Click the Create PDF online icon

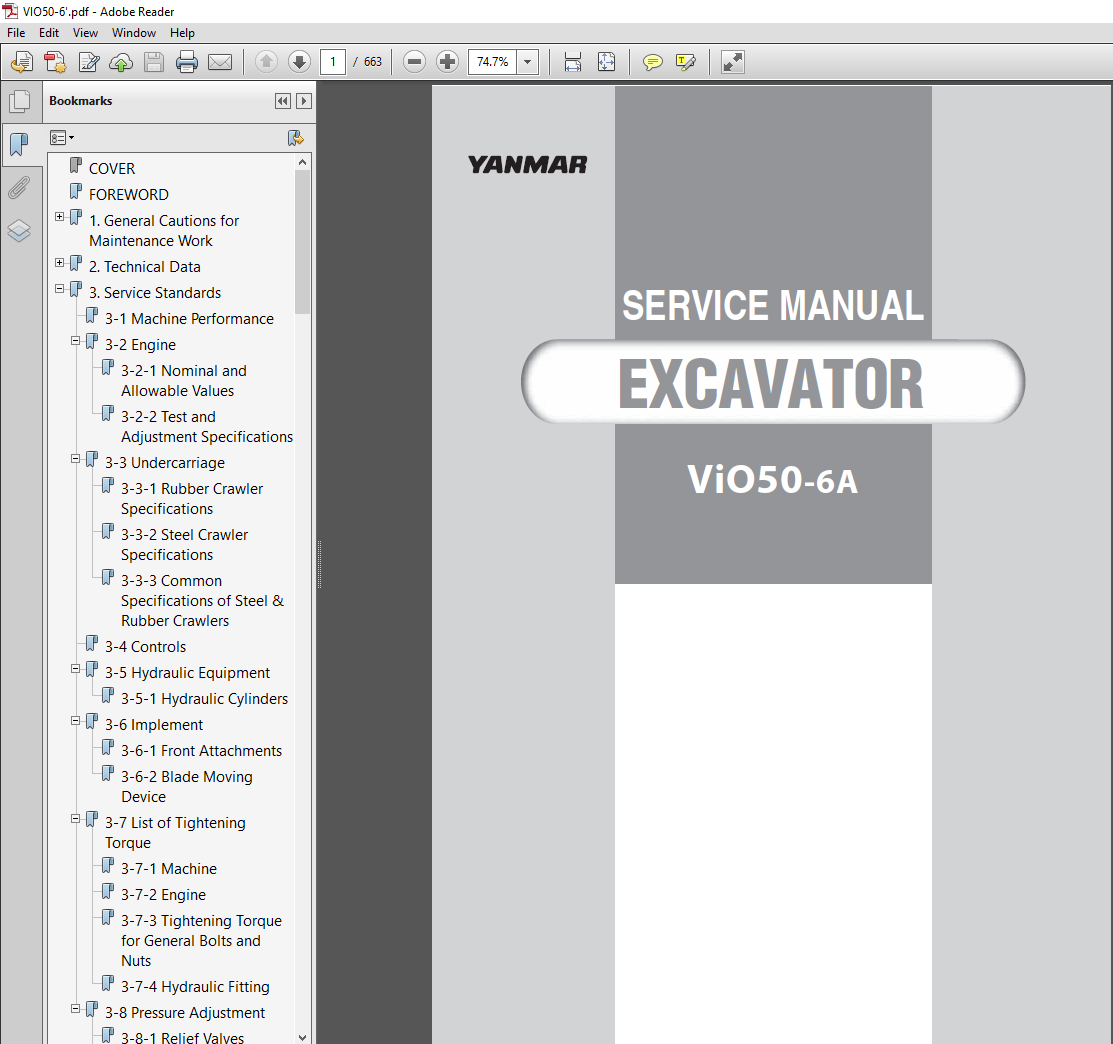(22, 62)
